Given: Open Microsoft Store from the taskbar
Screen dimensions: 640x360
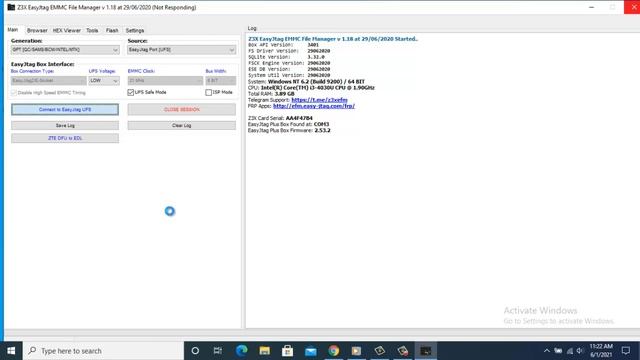Looking at the screenshot, I should point(287,351).
